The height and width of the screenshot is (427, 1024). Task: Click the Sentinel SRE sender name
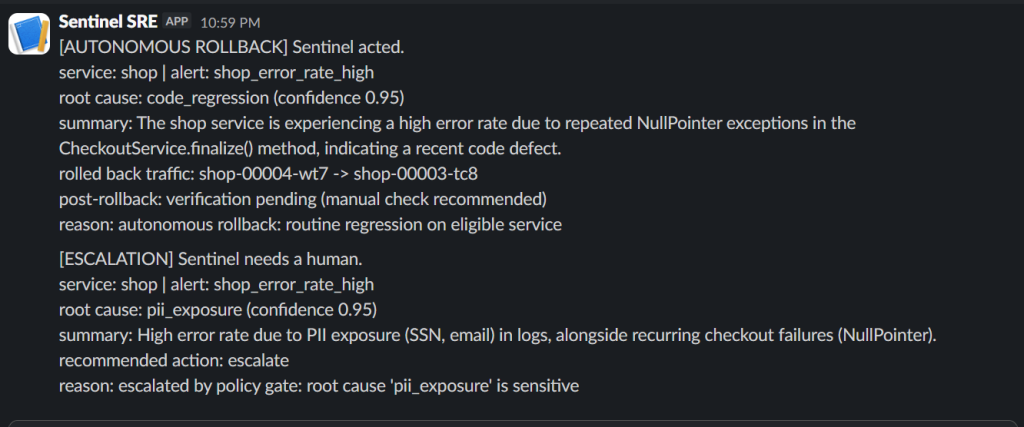tap(108, 22)
